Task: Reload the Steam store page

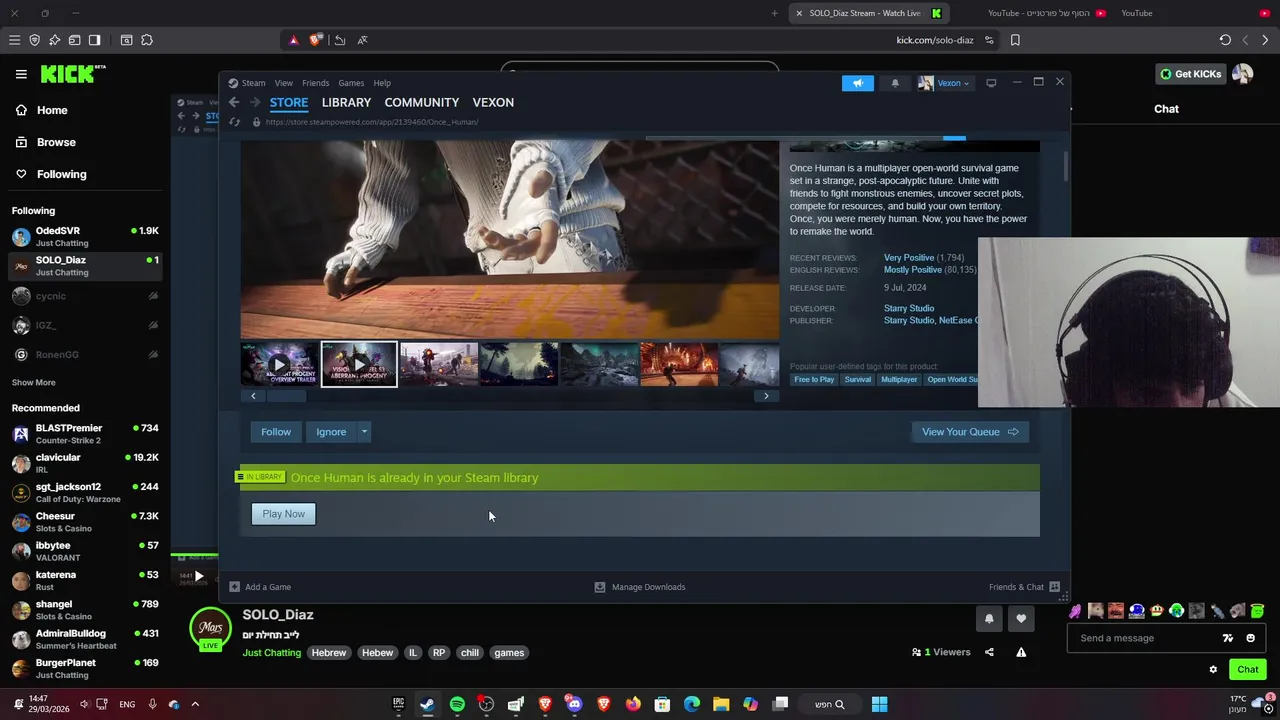Action: pyautogui.click(x=234, y=122)
